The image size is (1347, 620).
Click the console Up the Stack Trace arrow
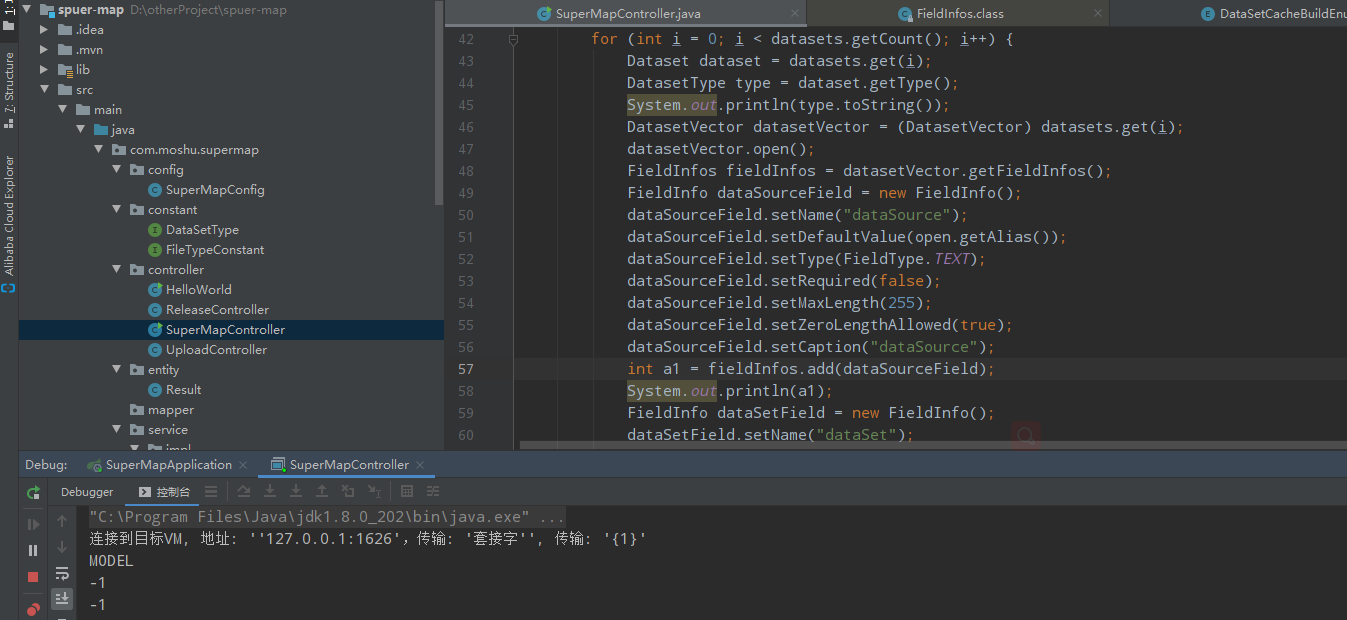coord(62,521)
